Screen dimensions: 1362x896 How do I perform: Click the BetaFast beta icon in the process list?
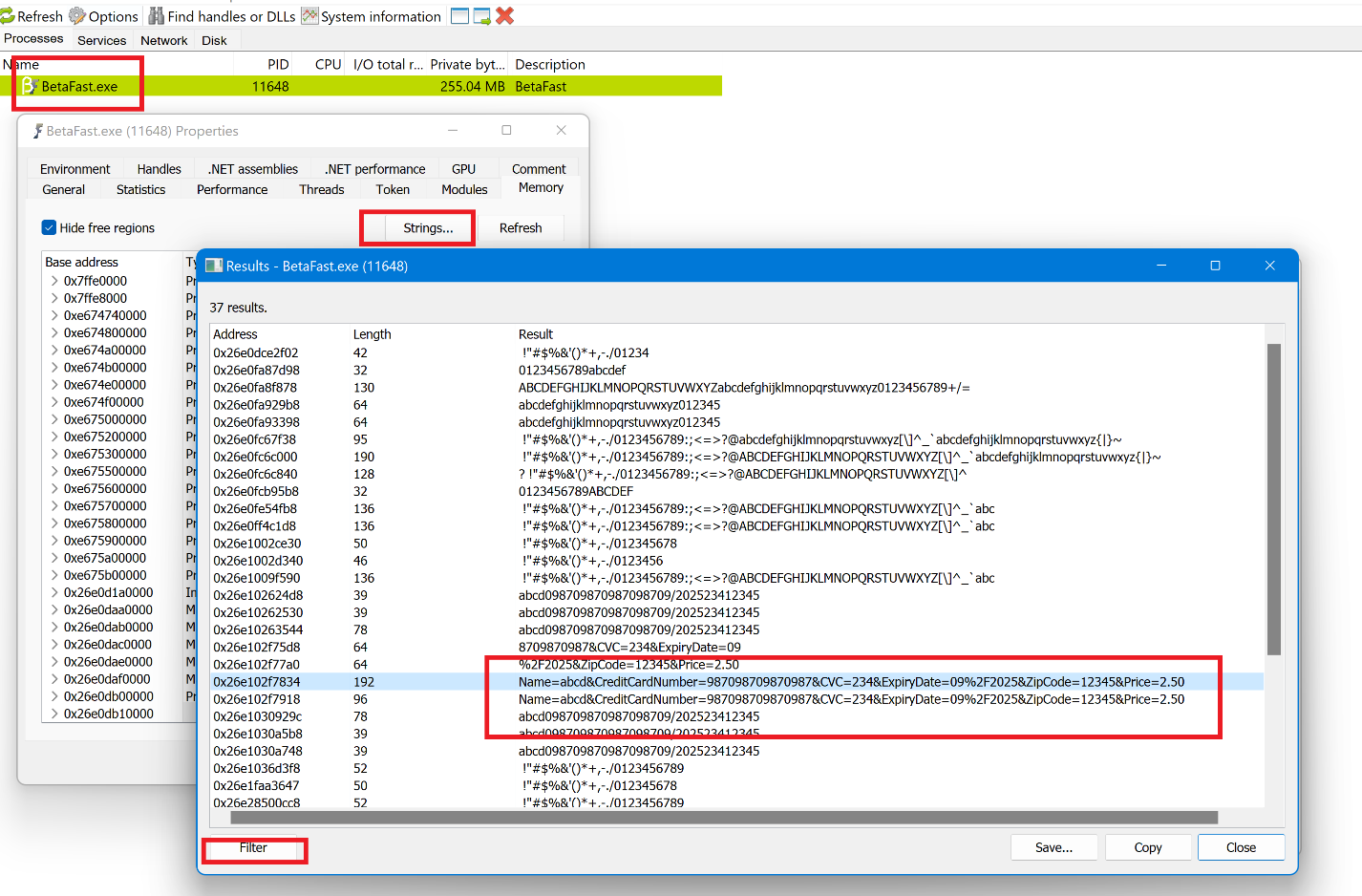[x=29, y=86]
